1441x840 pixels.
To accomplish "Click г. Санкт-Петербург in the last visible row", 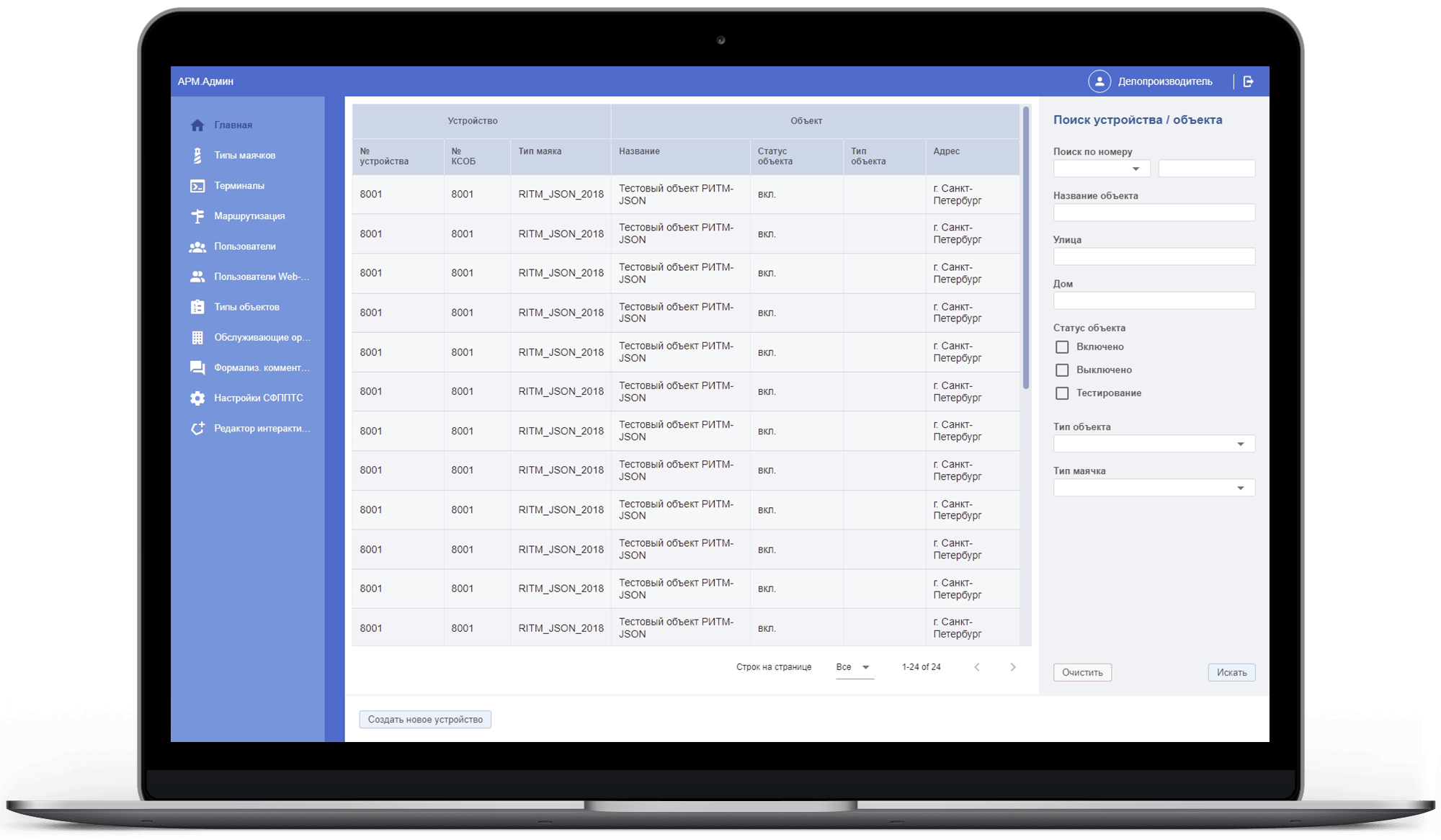I will pos(958,628).
